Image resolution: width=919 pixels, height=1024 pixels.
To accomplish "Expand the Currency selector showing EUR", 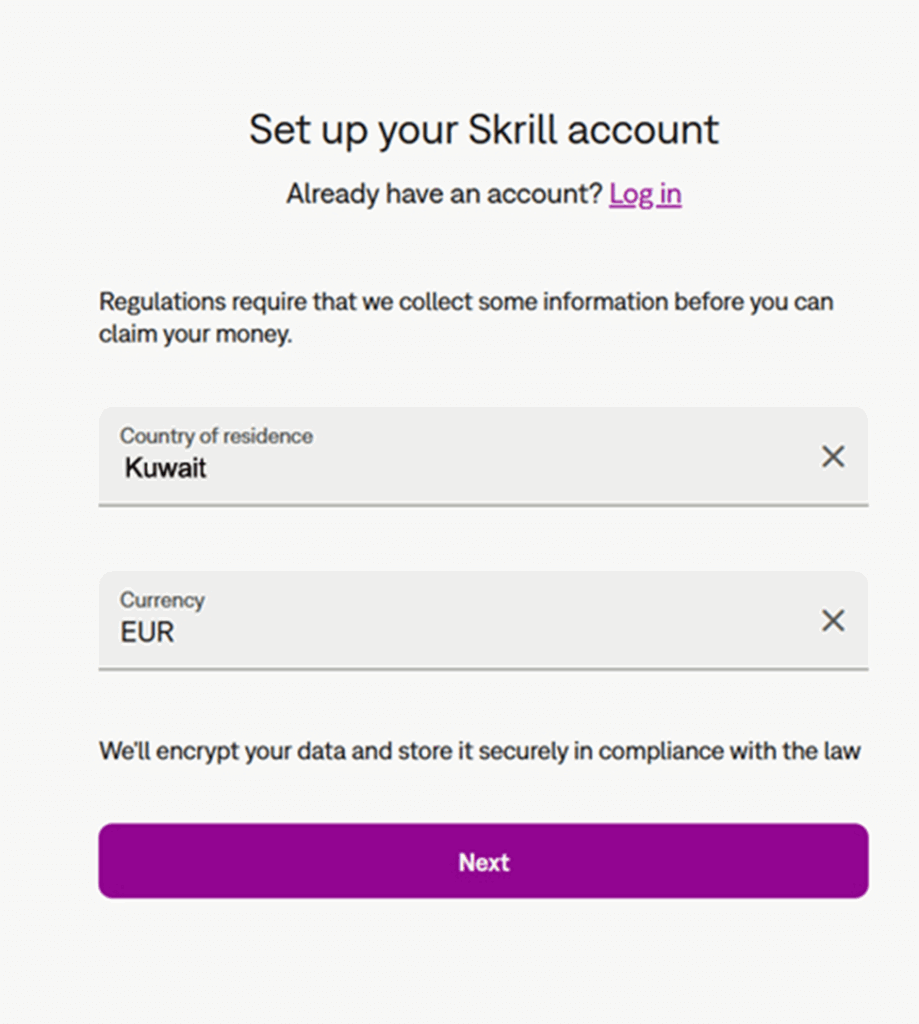I will pos(483,620).
